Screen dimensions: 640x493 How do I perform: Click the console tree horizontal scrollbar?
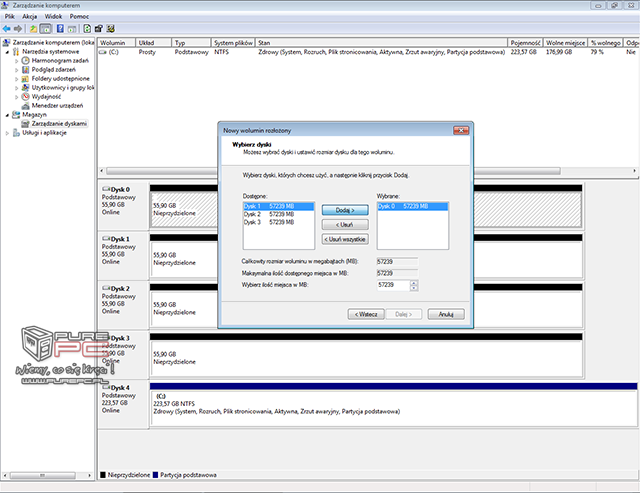47,475
